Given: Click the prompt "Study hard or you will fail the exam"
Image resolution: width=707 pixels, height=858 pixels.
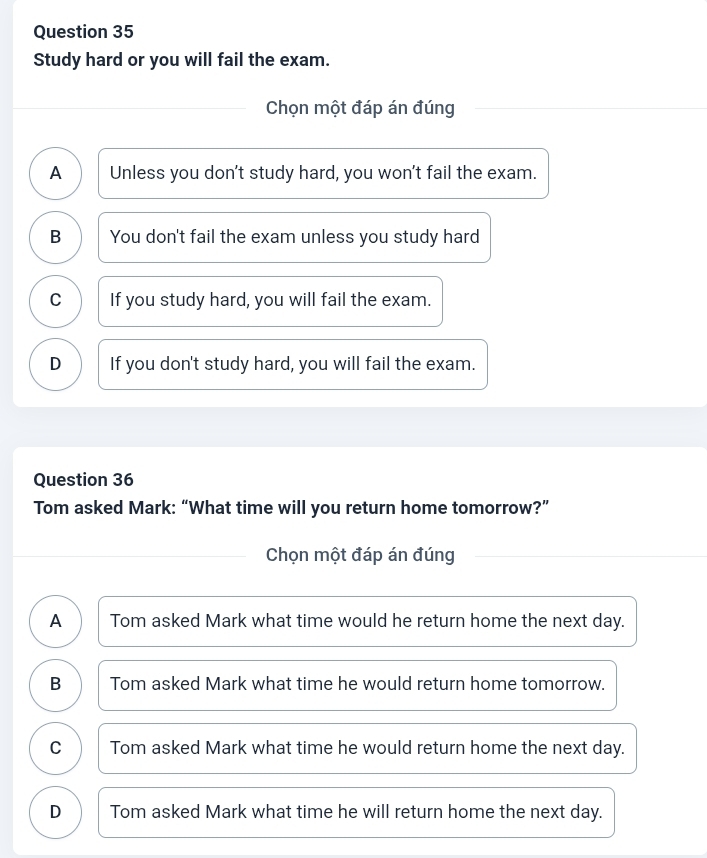Looking at the screenshot, I should [x=182, y=60].
